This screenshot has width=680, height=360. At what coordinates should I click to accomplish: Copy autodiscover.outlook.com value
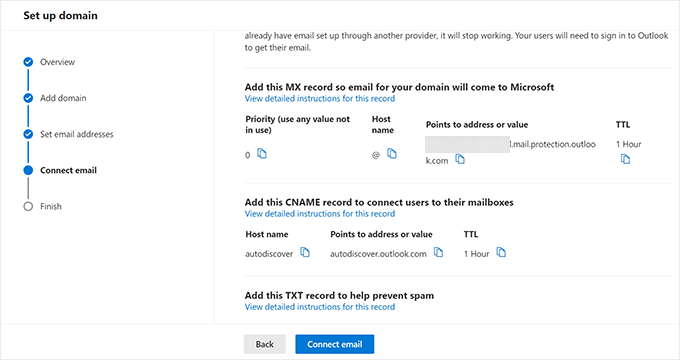click(x=439, y=252)
